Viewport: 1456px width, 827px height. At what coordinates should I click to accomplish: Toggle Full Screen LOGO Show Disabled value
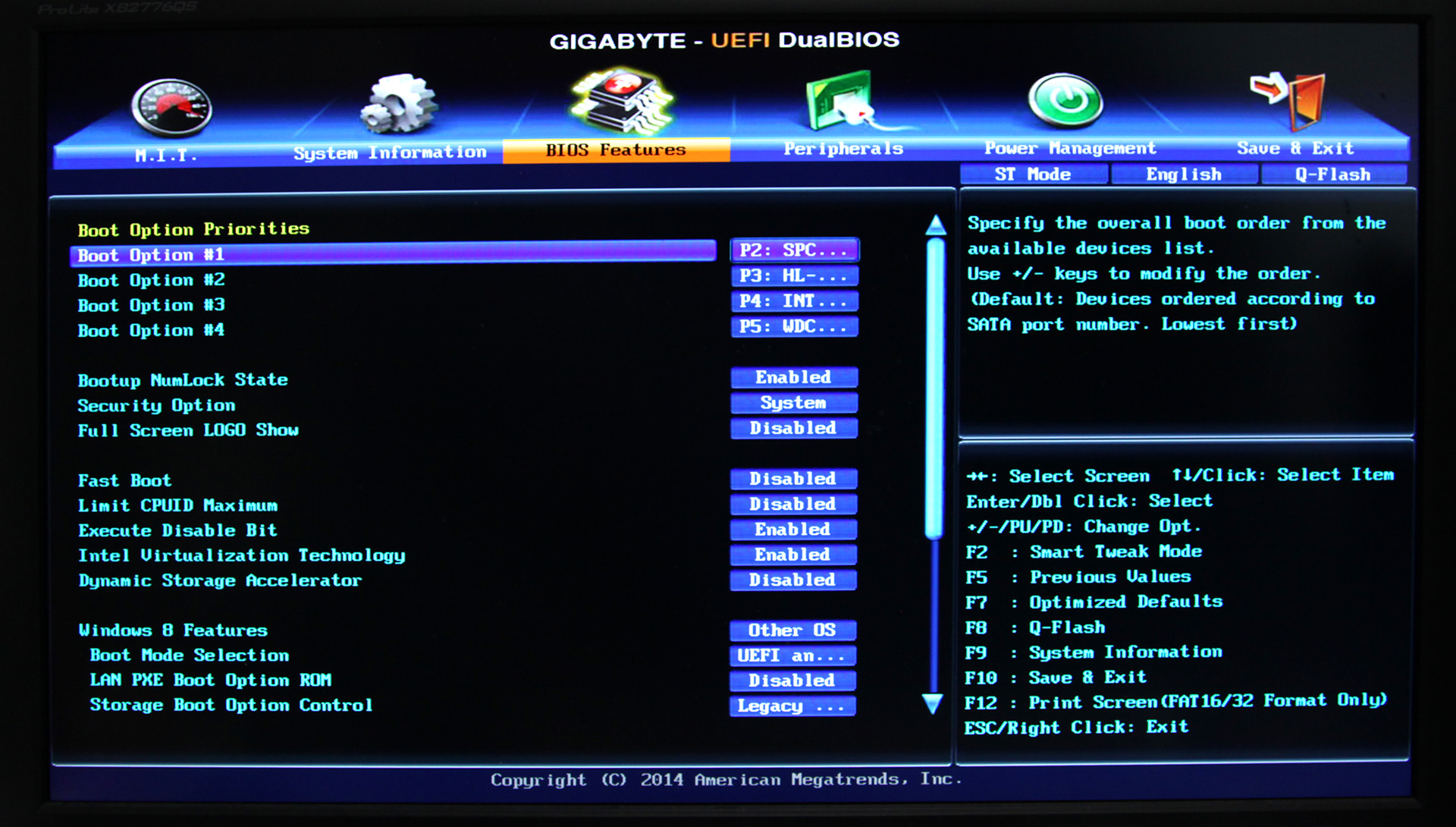tap(794, 428)
